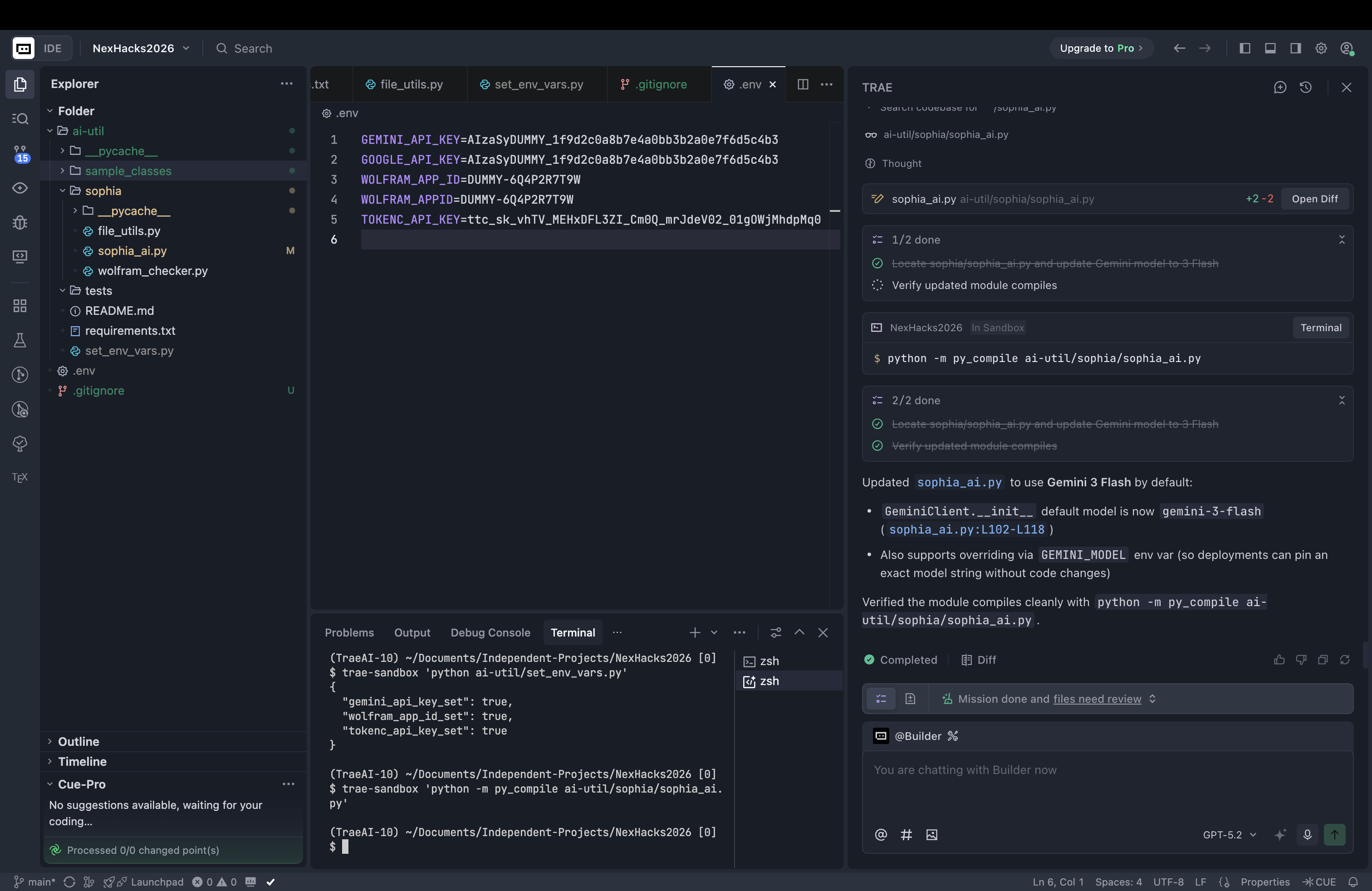Click add image icon in chat input
This screenshot has height=891, width=1372.
coord(931,835)
